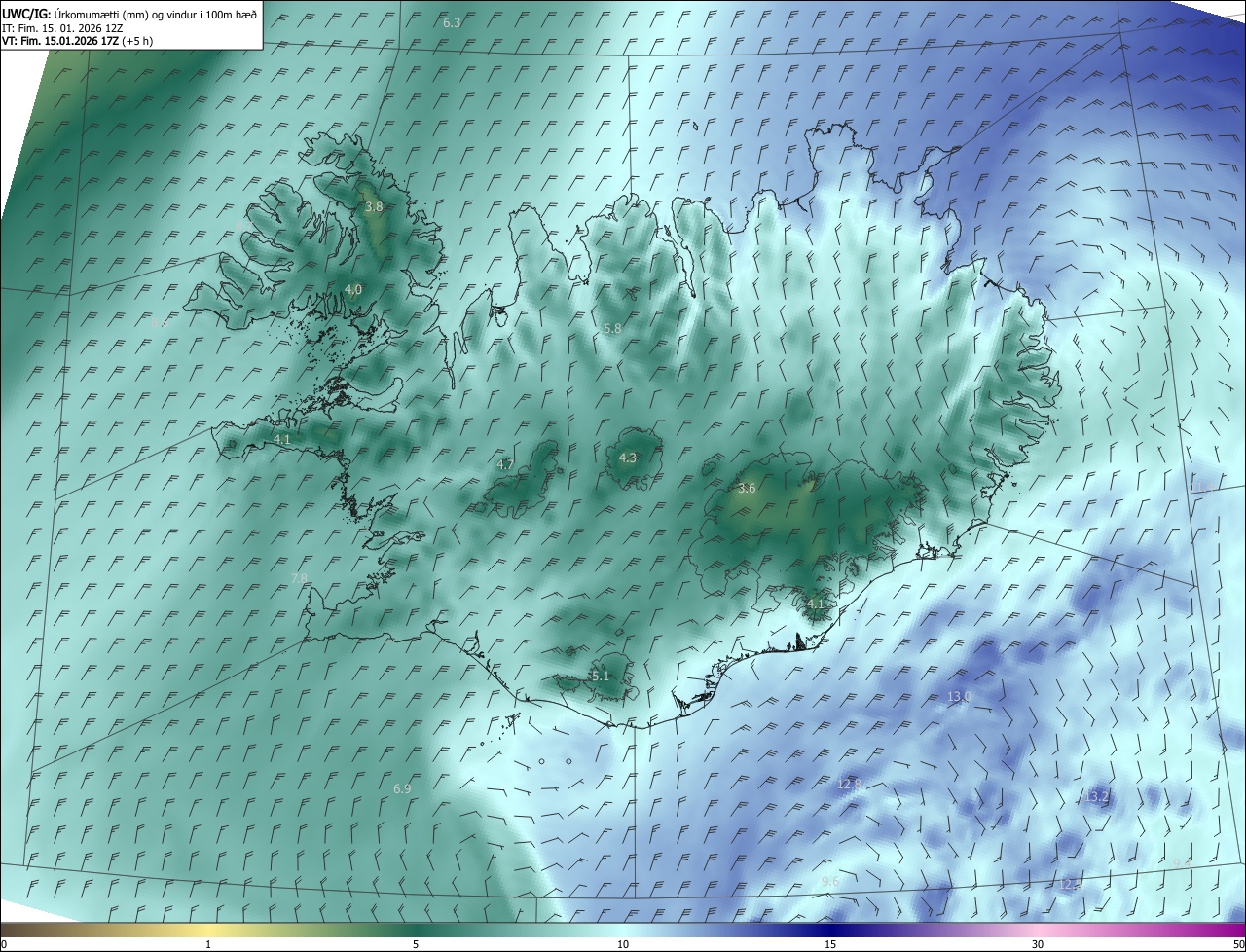Viewport: 1246px width, 952px height.
Task: Click the 5.1 value on the southern glacier
Action: [x=600, y=676]
